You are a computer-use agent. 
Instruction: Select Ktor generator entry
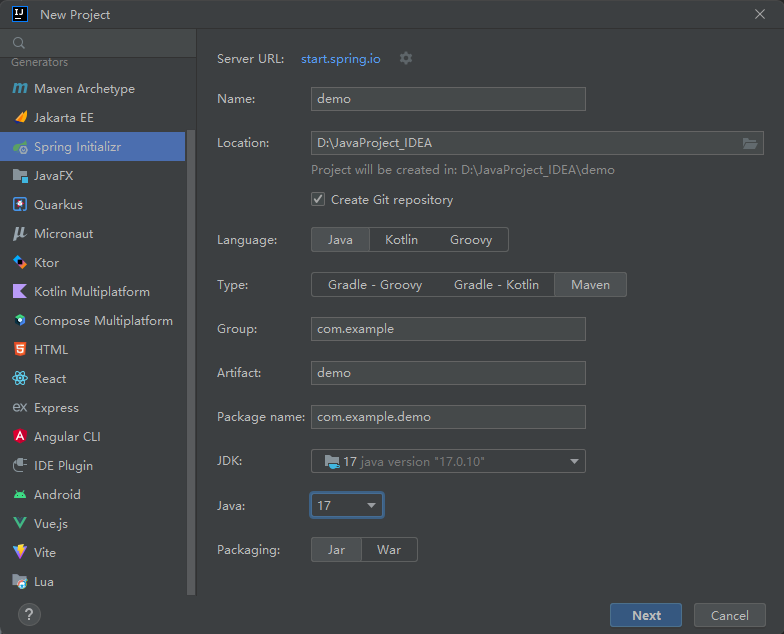(x=93, y=262)
